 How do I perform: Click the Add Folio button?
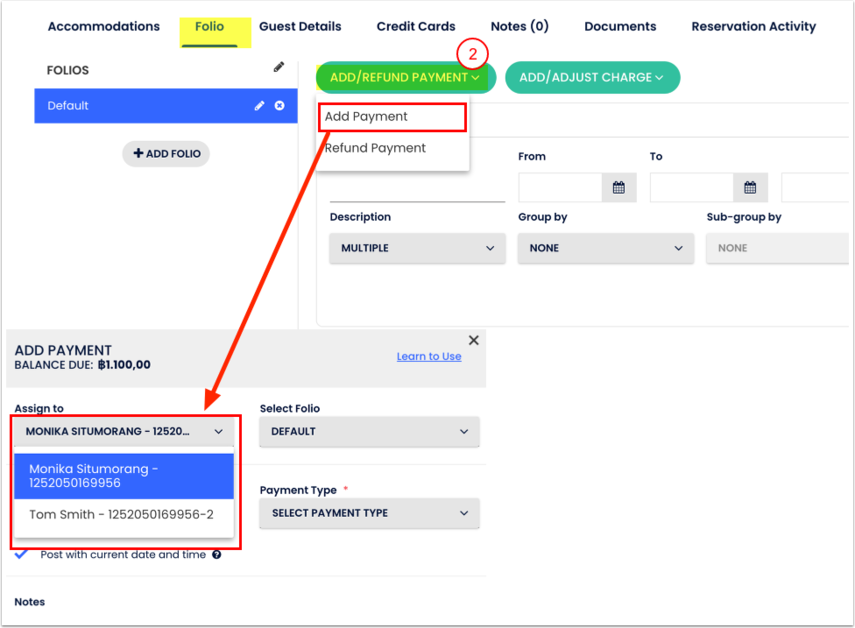(x=166, y=154)
